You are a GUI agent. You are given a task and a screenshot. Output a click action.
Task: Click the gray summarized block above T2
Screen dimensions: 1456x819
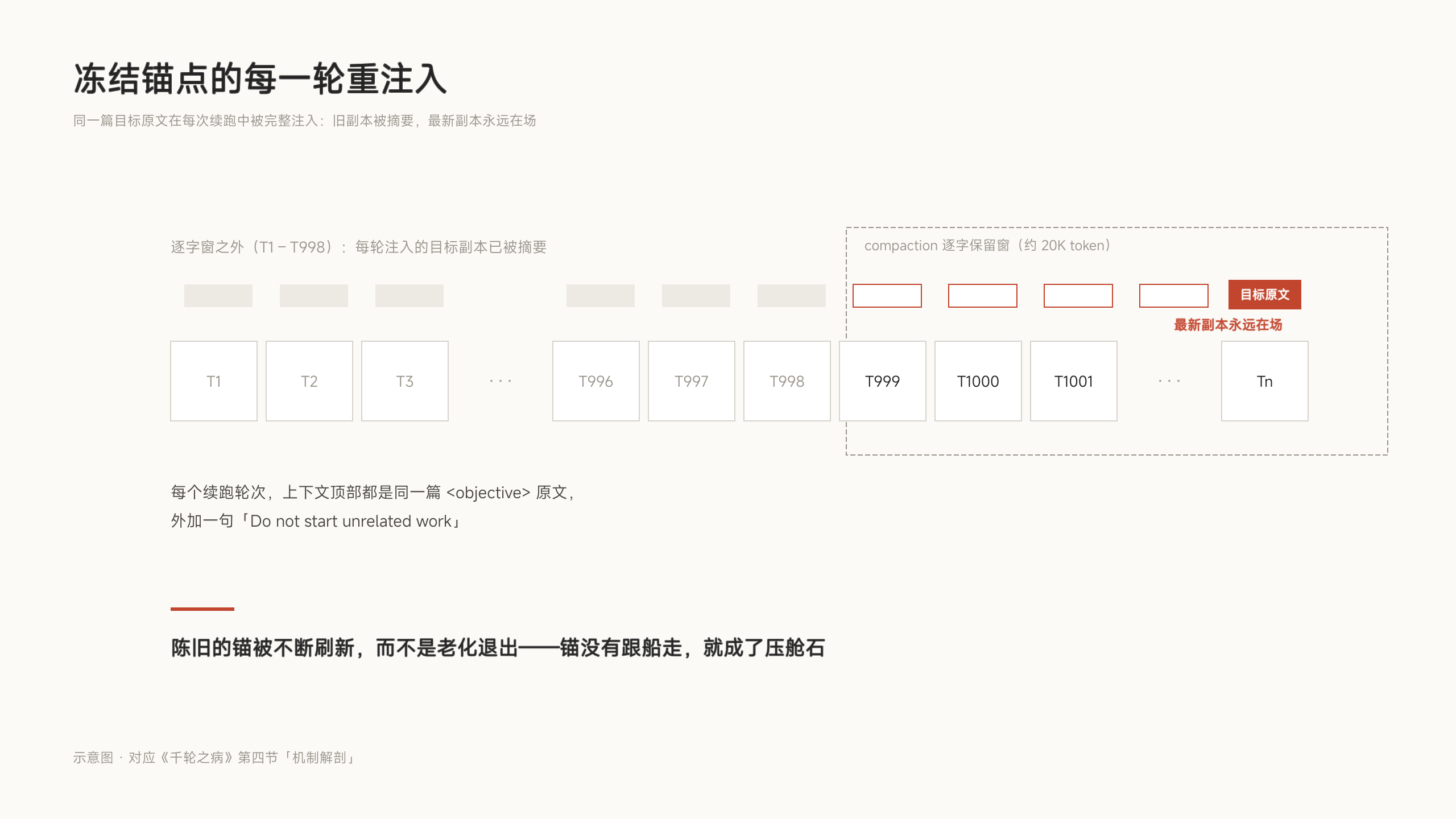(314, 296)
